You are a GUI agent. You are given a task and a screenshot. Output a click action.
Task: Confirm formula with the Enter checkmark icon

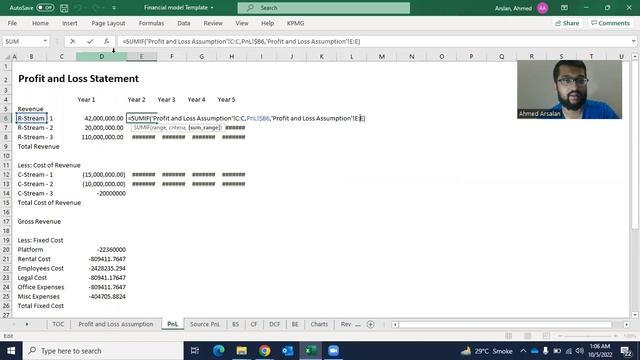90,41
